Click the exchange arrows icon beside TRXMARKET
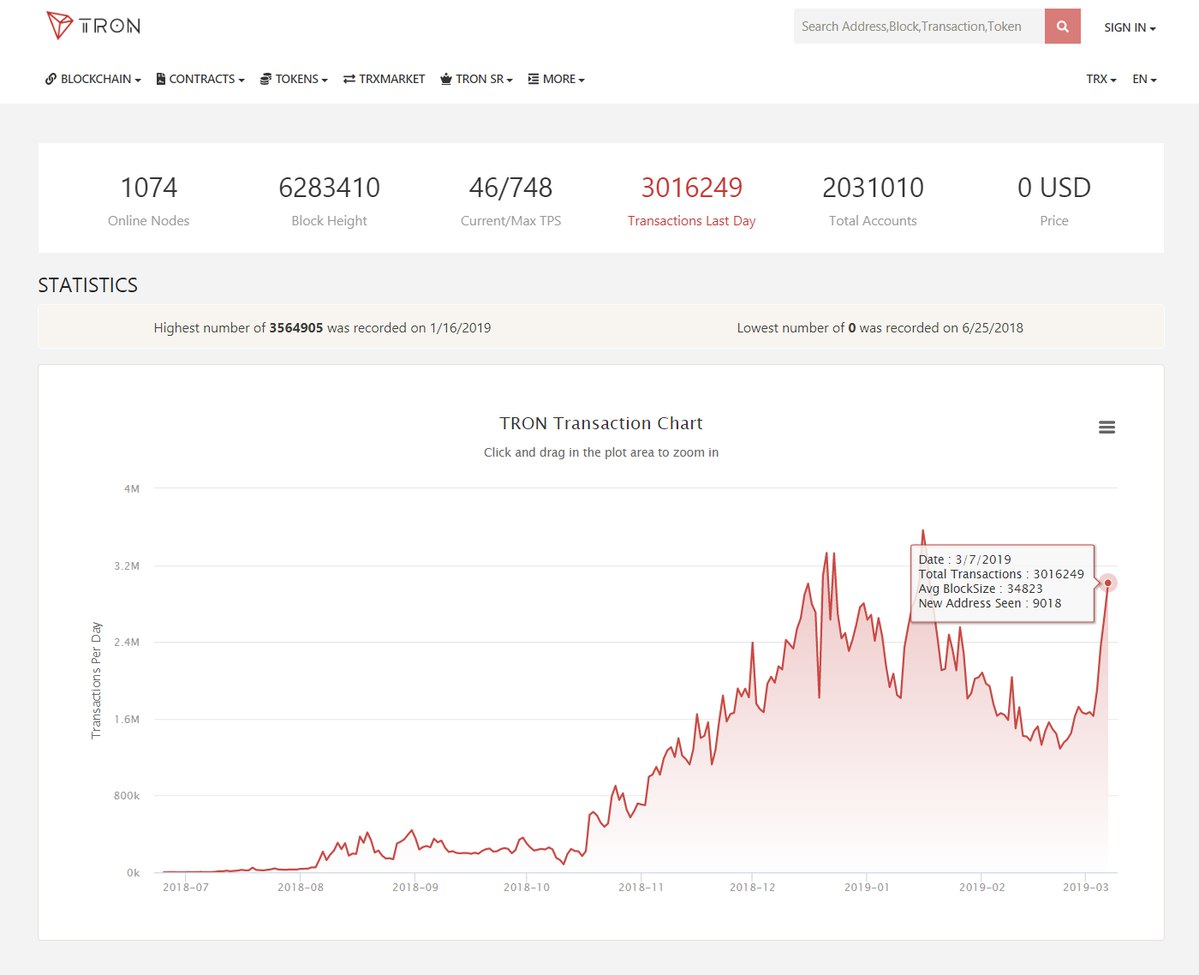This screenshot has height=975, width=1199. (349, 79)
